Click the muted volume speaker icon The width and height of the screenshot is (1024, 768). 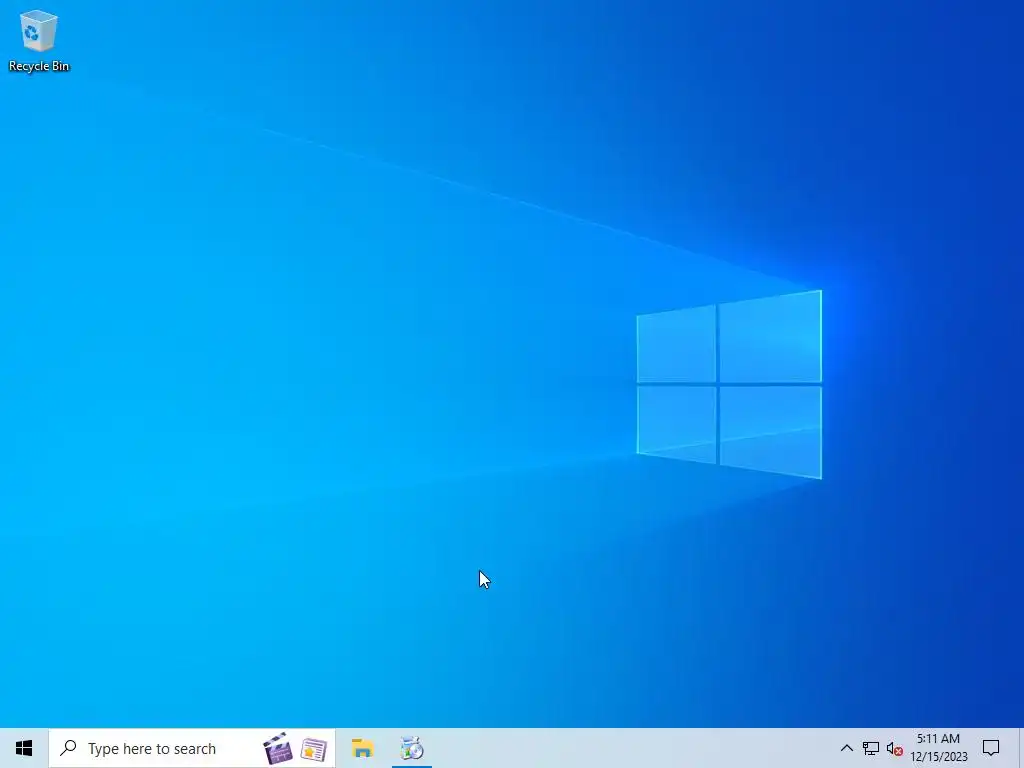(895, 749)
